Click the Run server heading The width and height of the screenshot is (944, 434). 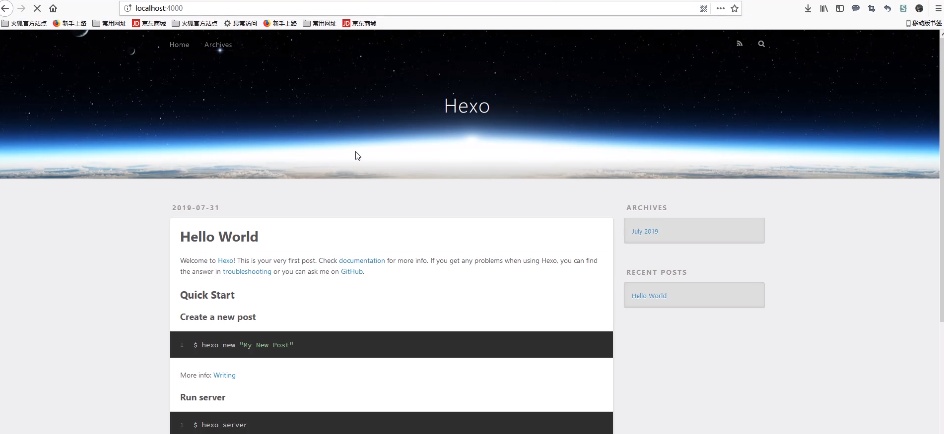click(203, 397)
